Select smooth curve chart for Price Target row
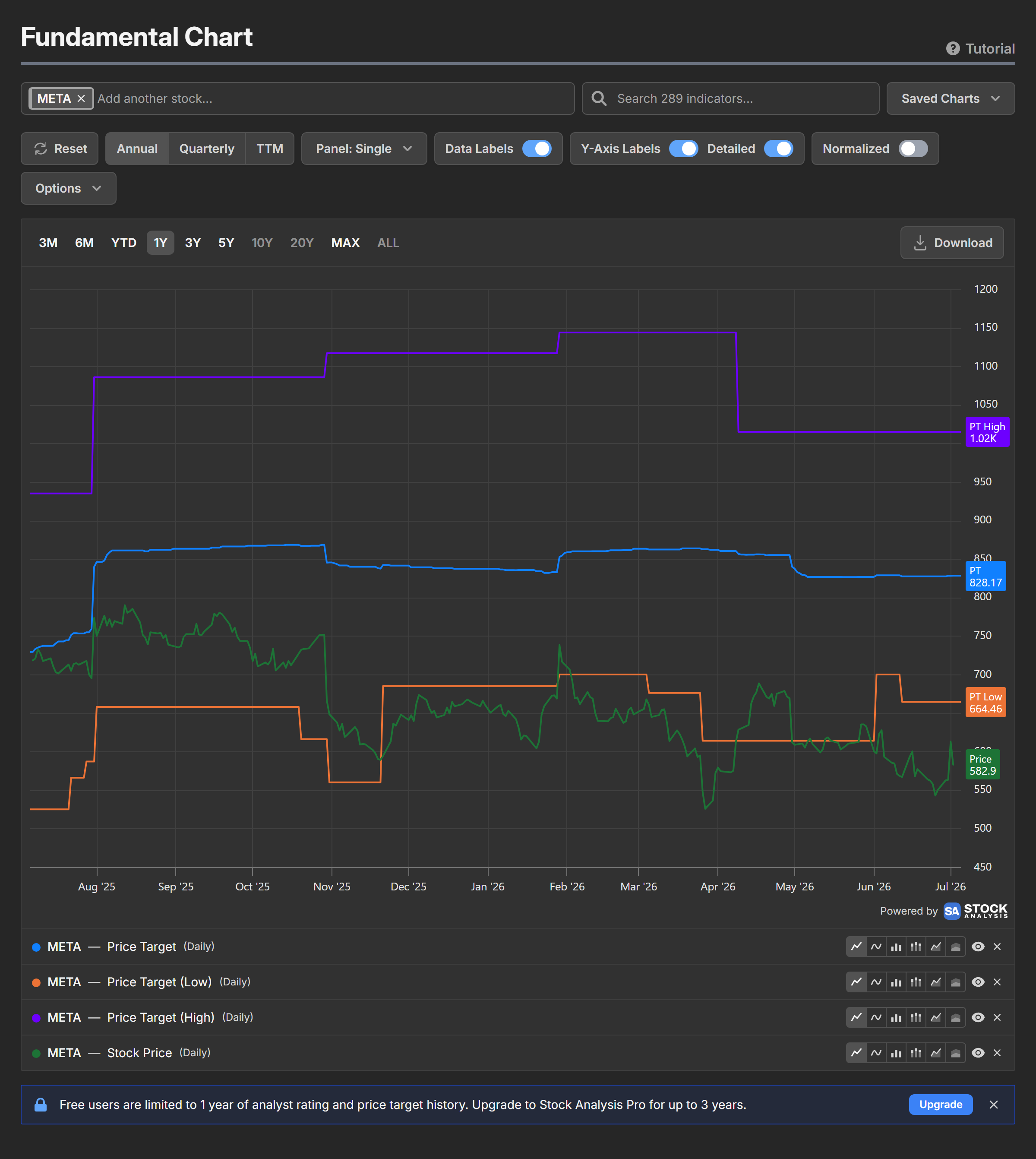This screenshot has height=1159, width=1036. tap(876, 947)
